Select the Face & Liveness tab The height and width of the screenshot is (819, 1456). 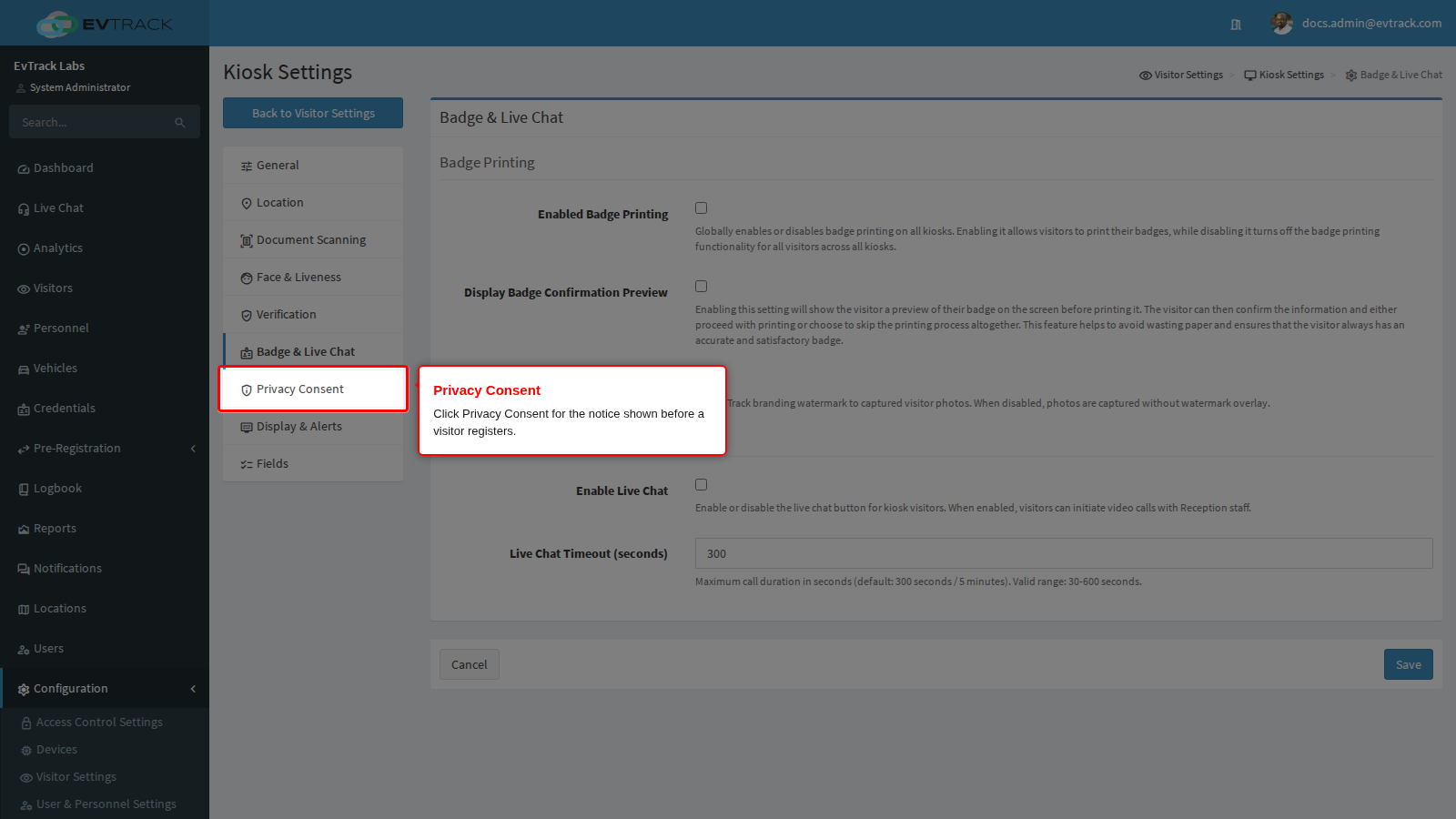coord(313,278)
